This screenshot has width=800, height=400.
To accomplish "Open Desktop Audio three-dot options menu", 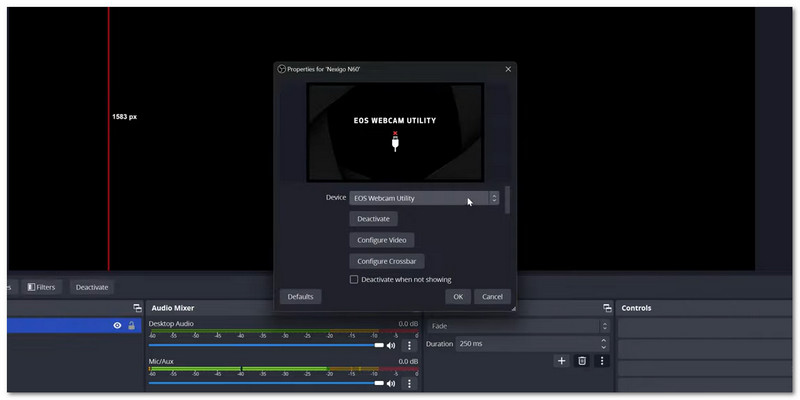I will tap(409, 345).
